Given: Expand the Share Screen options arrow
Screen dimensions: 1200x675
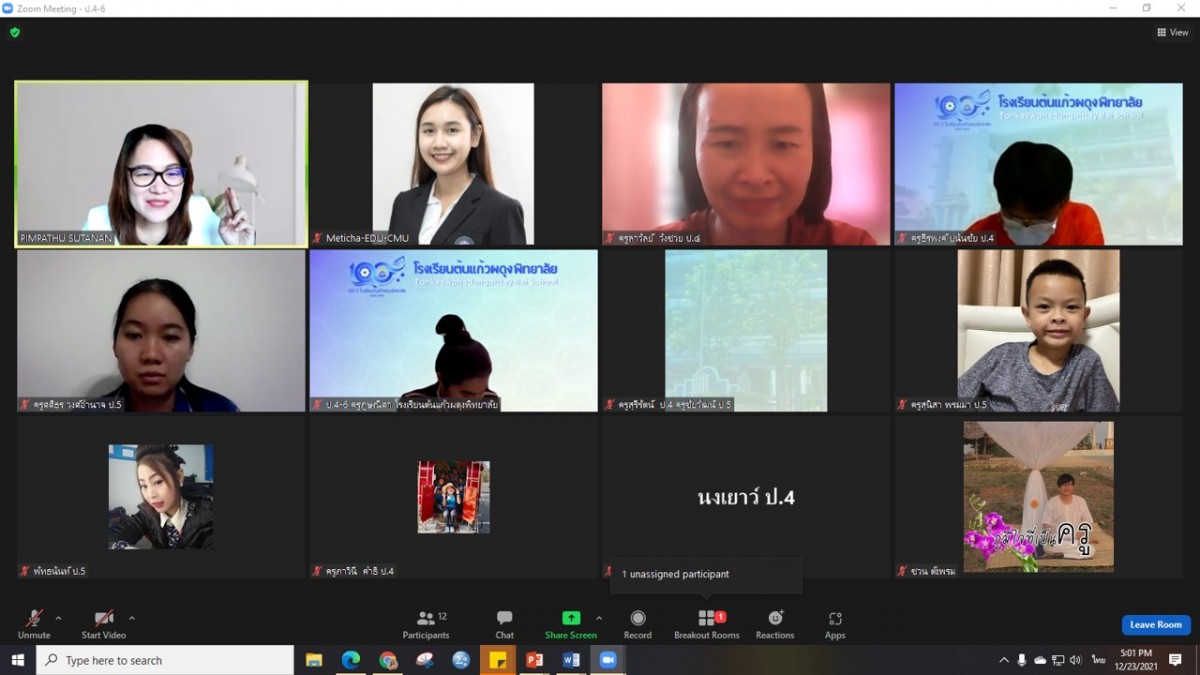Looking at the screenshot, I should point(599,618).
